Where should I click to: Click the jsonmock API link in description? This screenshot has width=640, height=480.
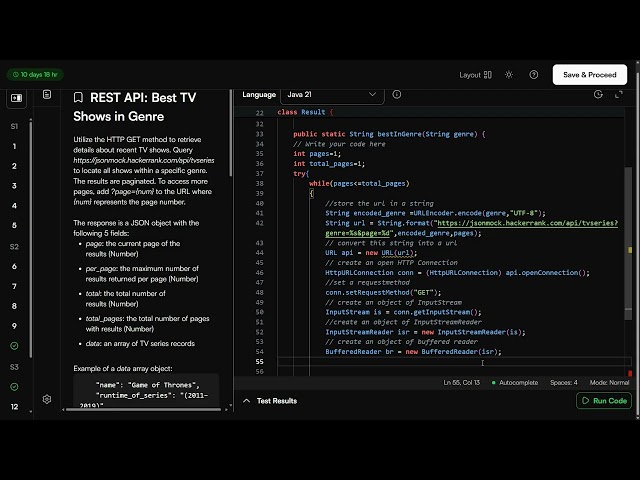[144, 160]
